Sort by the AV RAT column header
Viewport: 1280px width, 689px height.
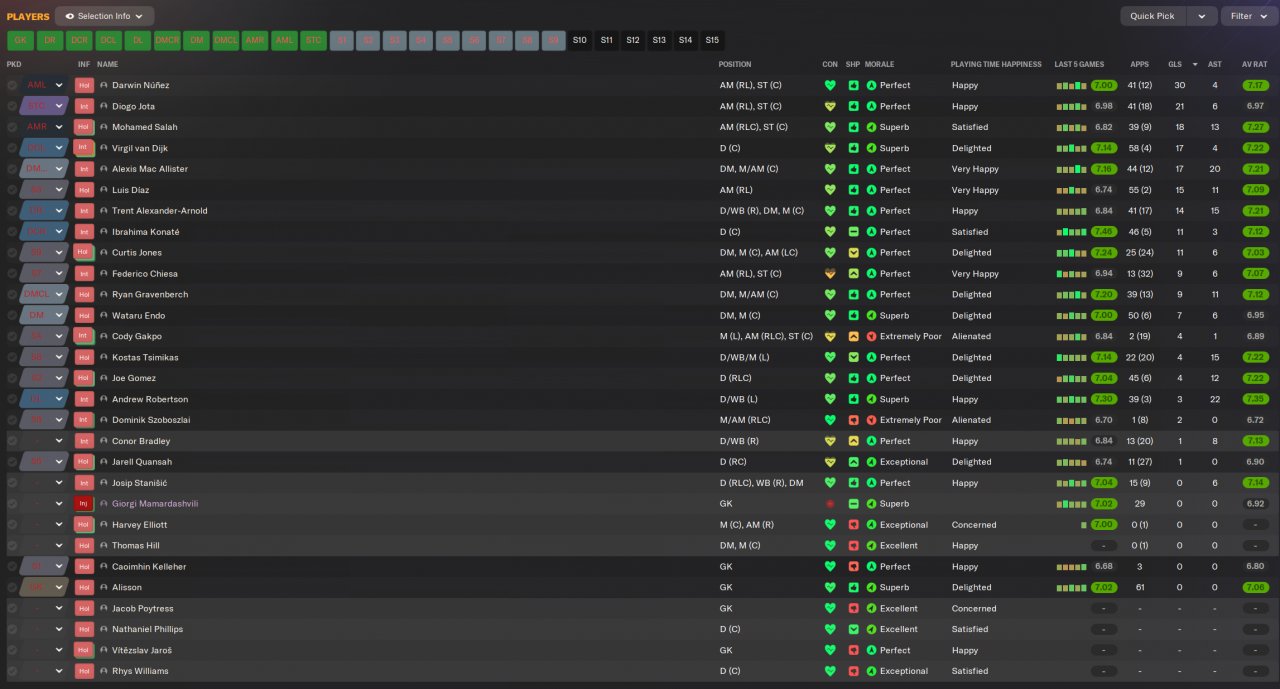tap(1254, 64)
